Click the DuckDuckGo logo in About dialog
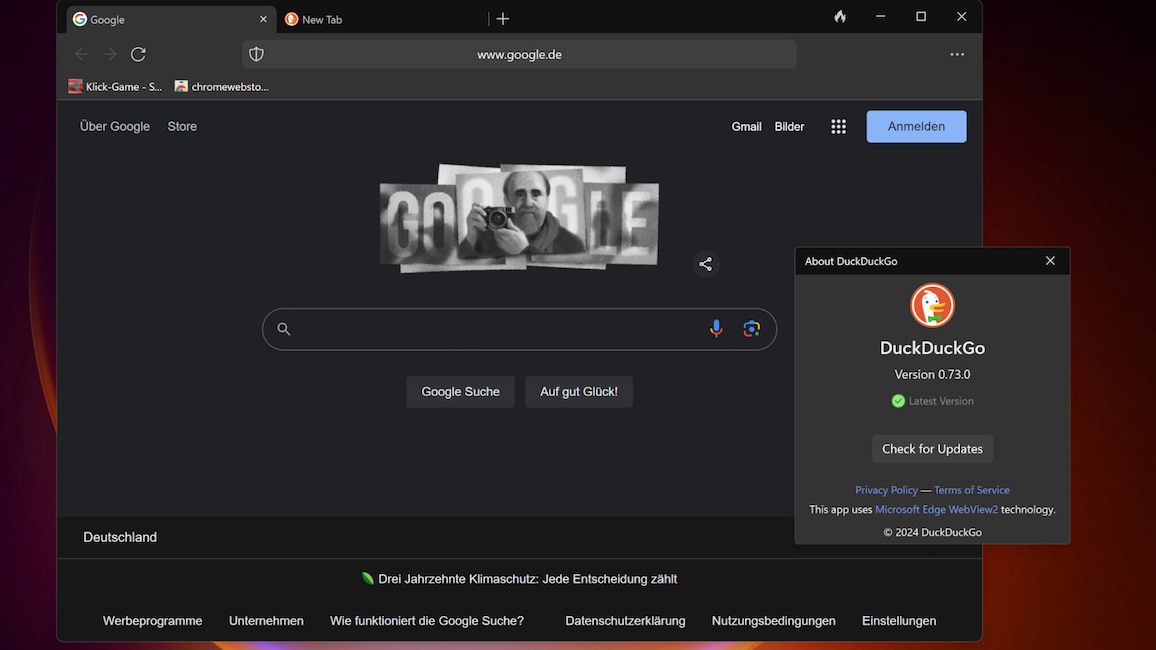 click(932, 305)
